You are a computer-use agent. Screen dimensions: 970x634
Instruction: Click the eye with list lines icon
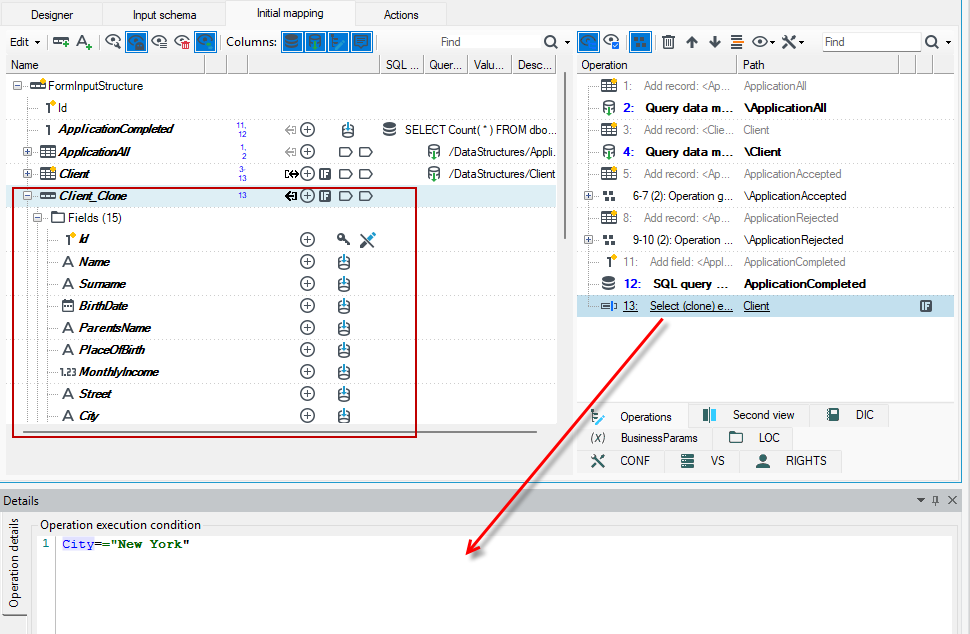160,41
